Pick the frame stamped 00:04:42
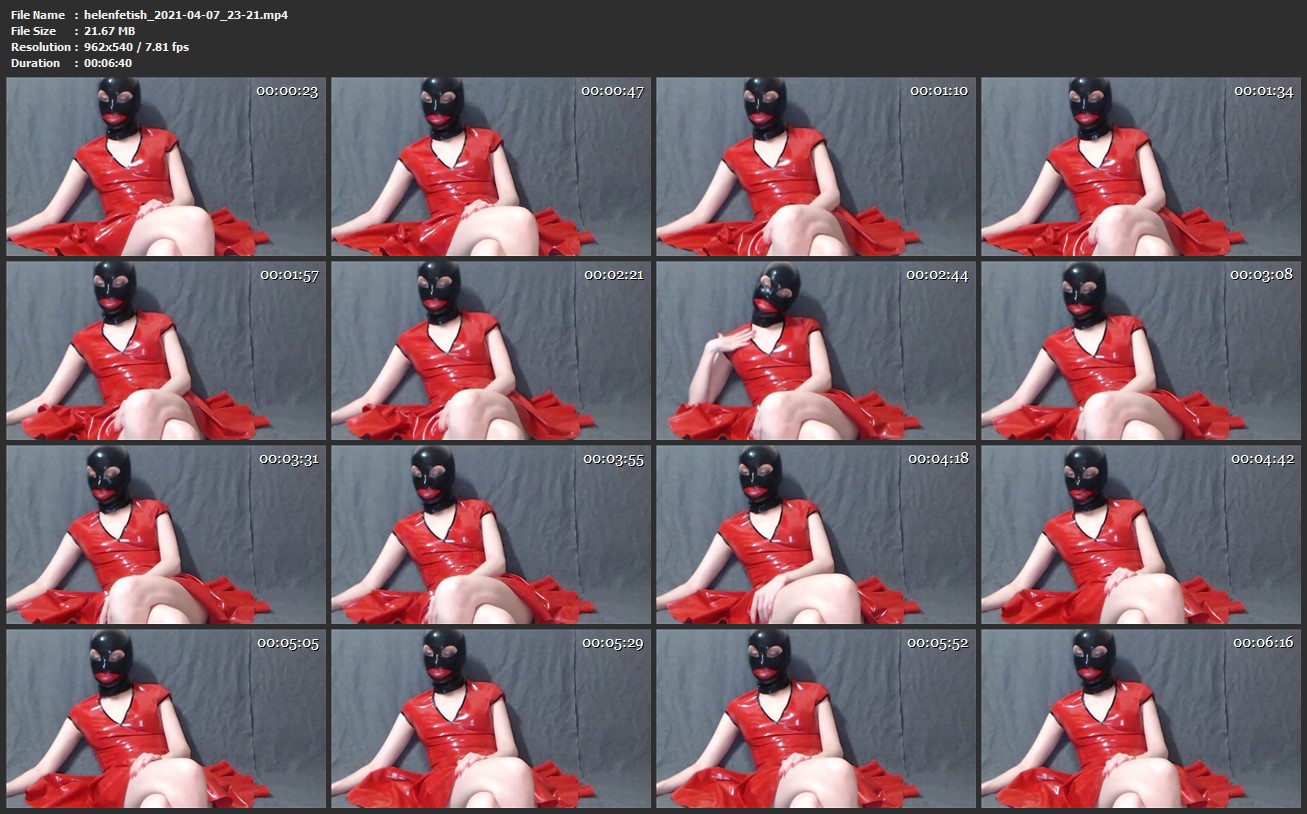The height and width of the screenshot is (814, 1307). [x=1141, y=535]
